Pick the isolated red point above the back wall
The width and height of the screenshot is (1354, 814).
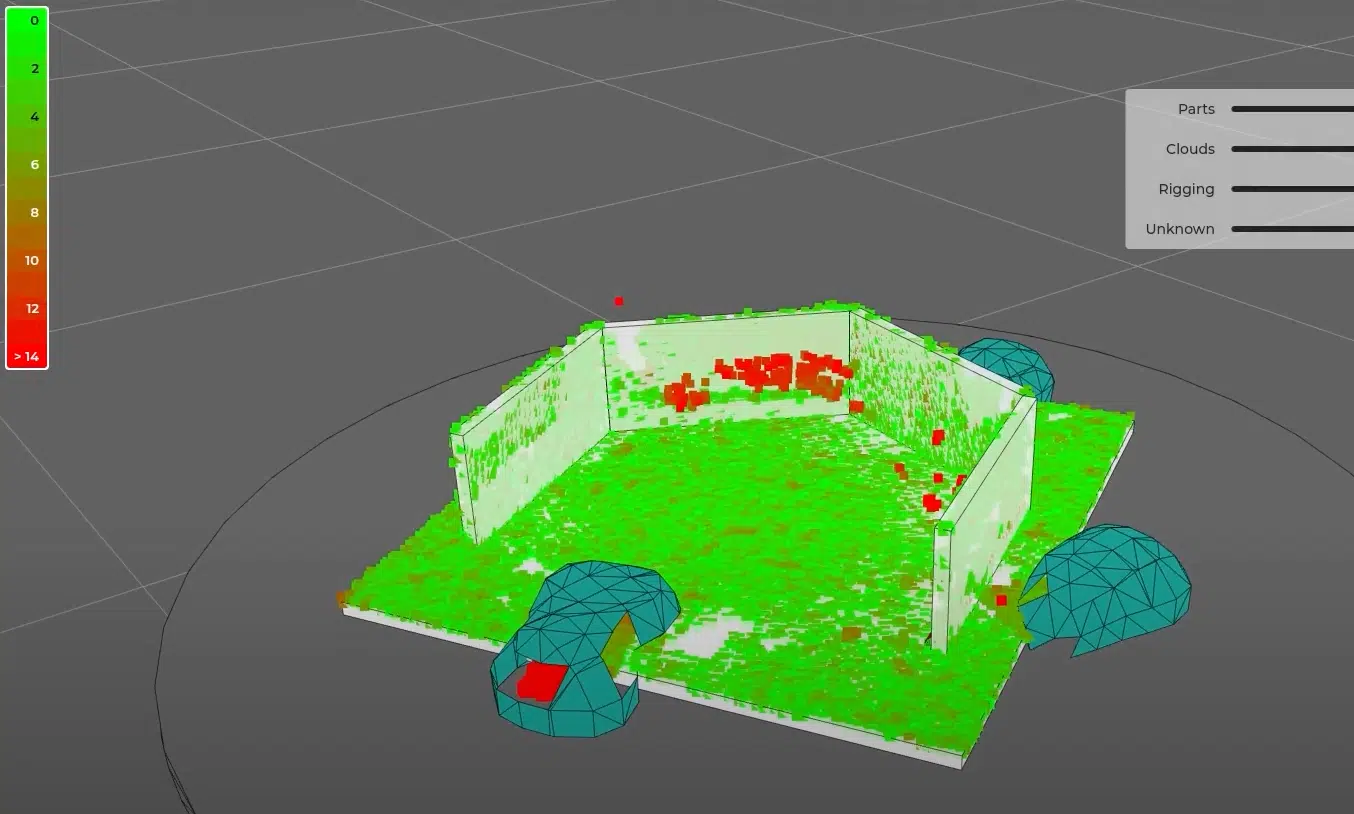(x=619, y=301)
